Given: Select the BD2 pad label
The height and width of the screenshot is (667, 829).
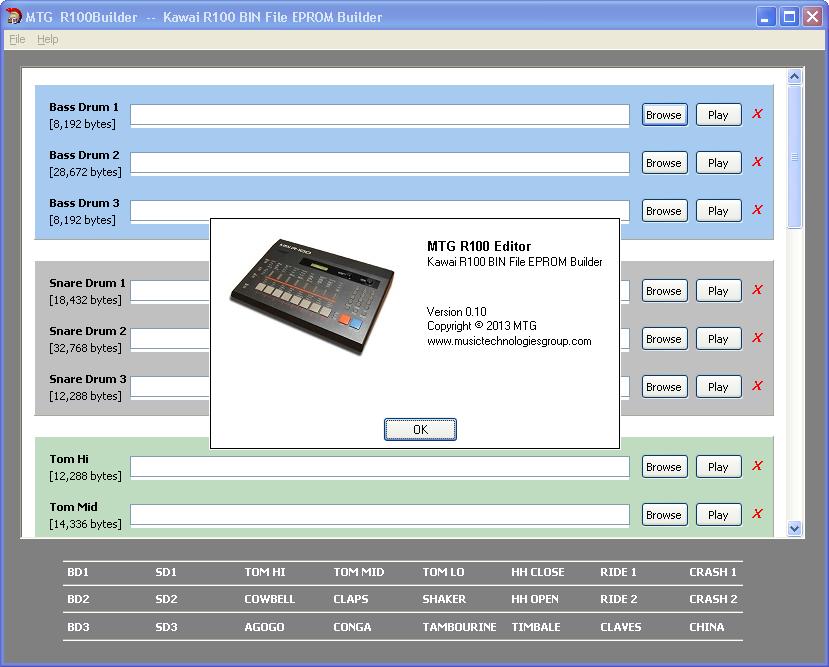Looking at the screenshot, I should point(78,599).
